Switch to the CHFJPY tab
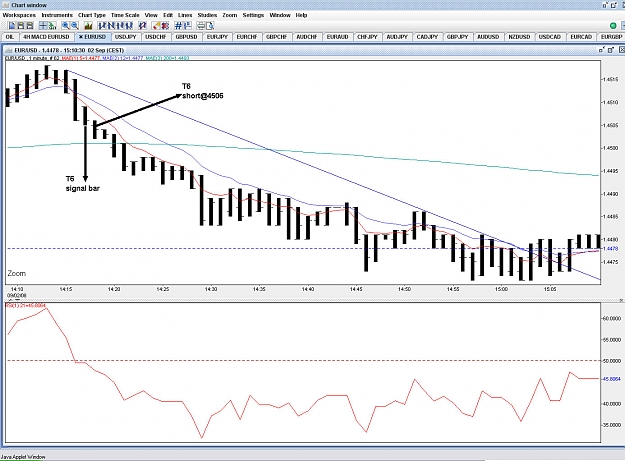The width and height of the screenshot is (625, 461). coord(367,37)
